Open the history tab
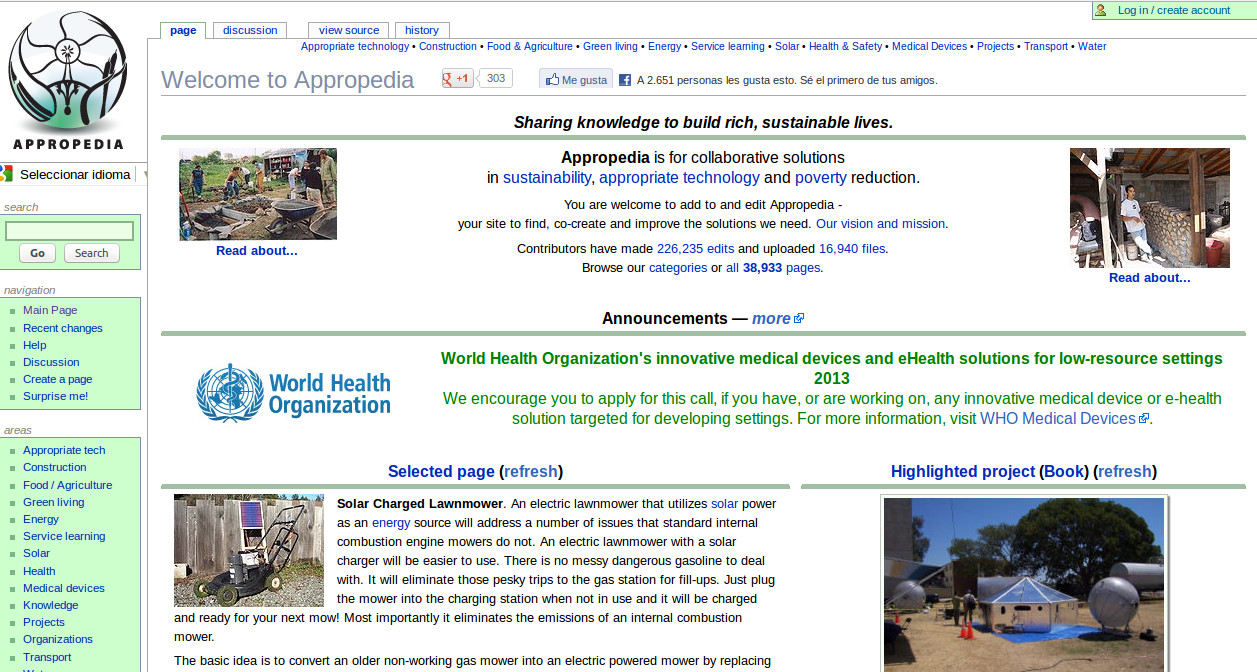Viewport: 1257px width, 672px height. pyautogui.click(x=421, y=30)
